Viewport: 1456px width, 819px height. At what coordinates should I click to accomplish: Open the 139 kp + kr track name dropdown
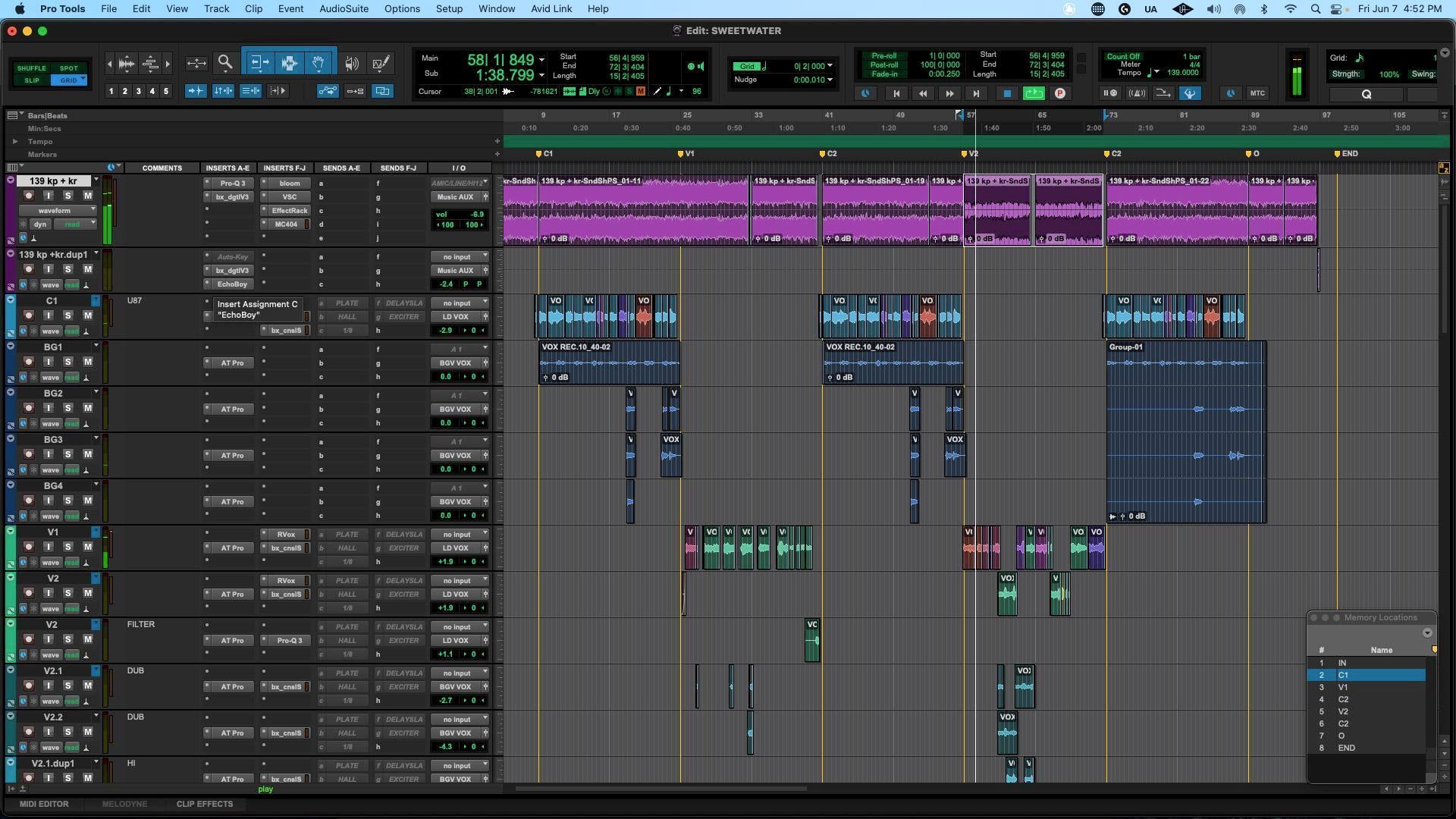[x=95, y=180]
